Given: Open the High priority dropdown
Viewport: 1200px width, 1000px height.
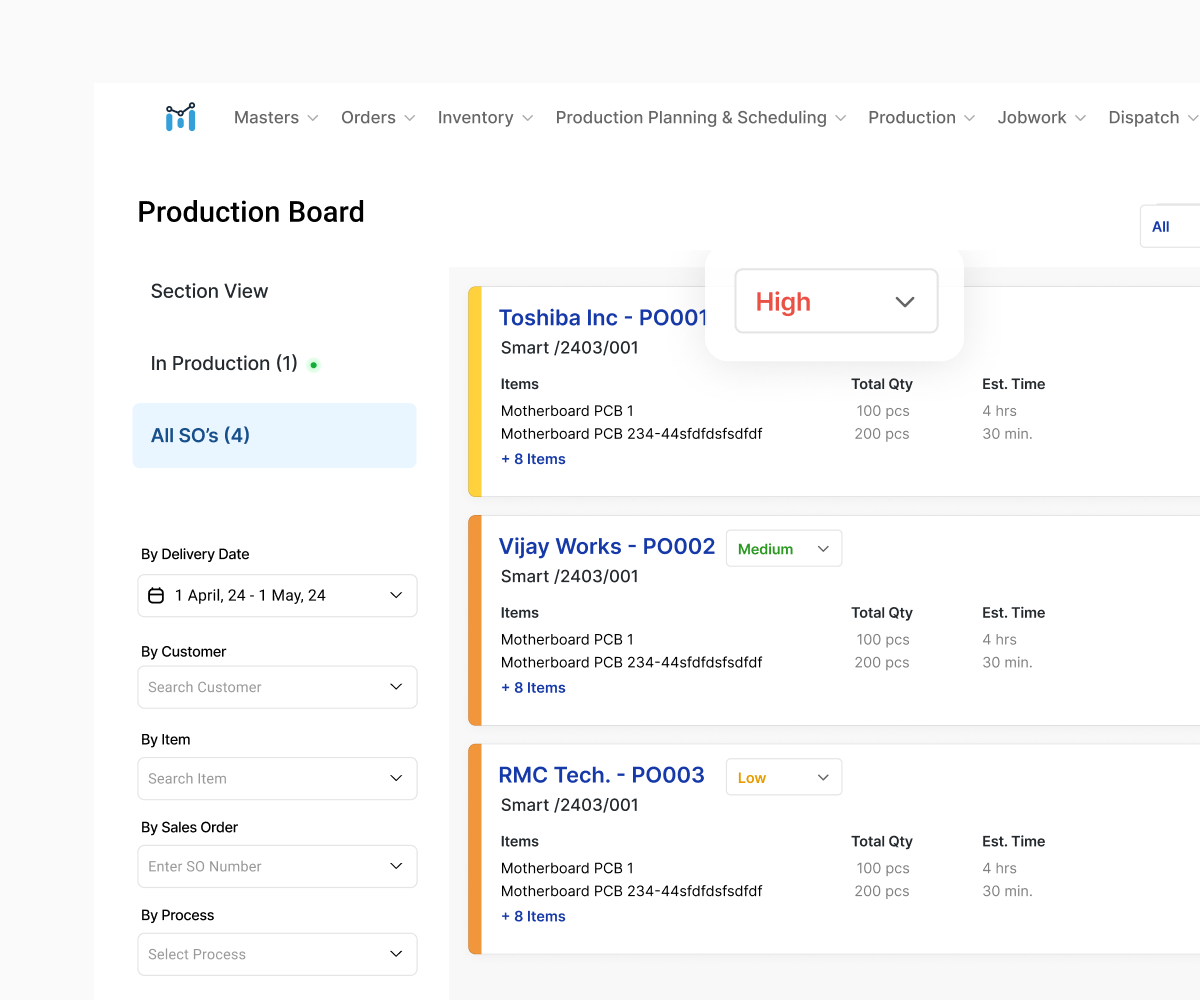Looking at the screenshot, I should 836,301.
